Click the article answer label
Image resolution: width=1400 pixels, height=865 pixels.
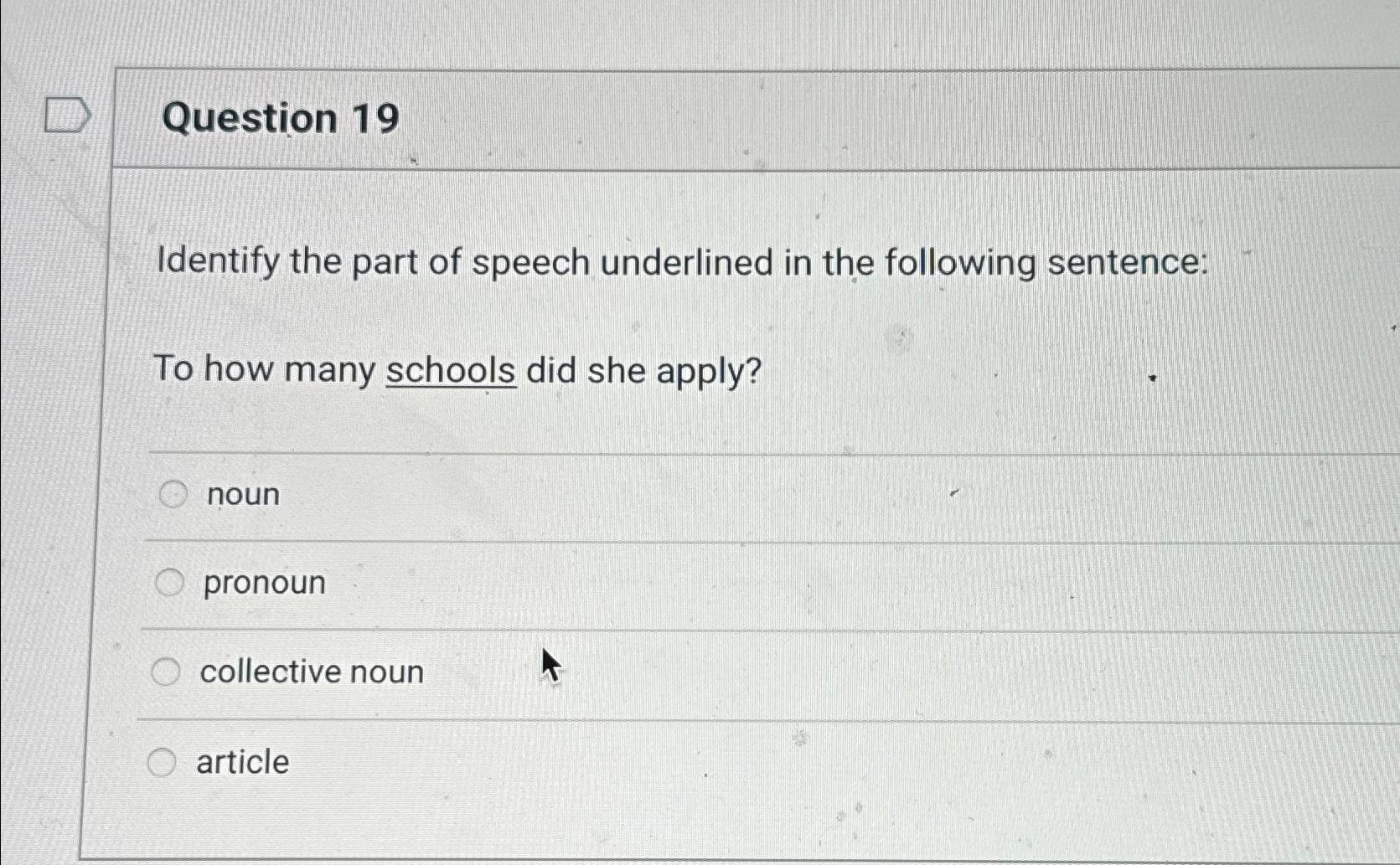241,760
